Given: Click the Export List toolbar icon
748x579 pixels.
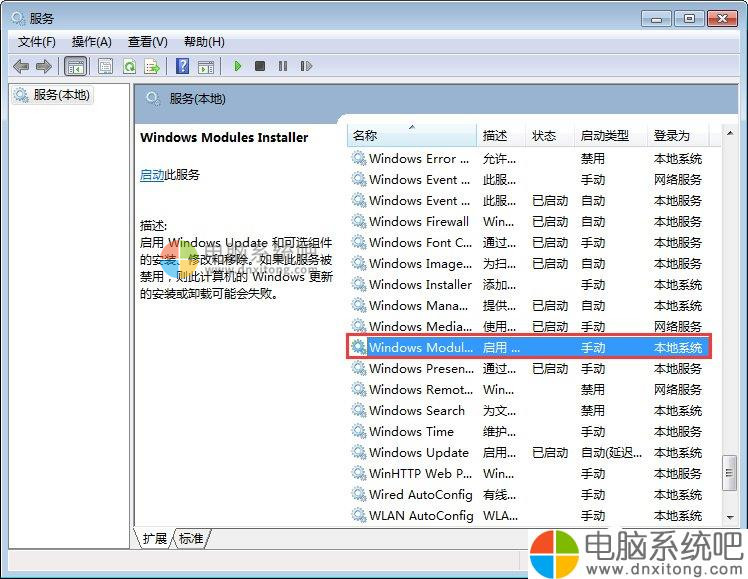Looking at the screenshot, I should pyautogui.click(x=152, y=66).
